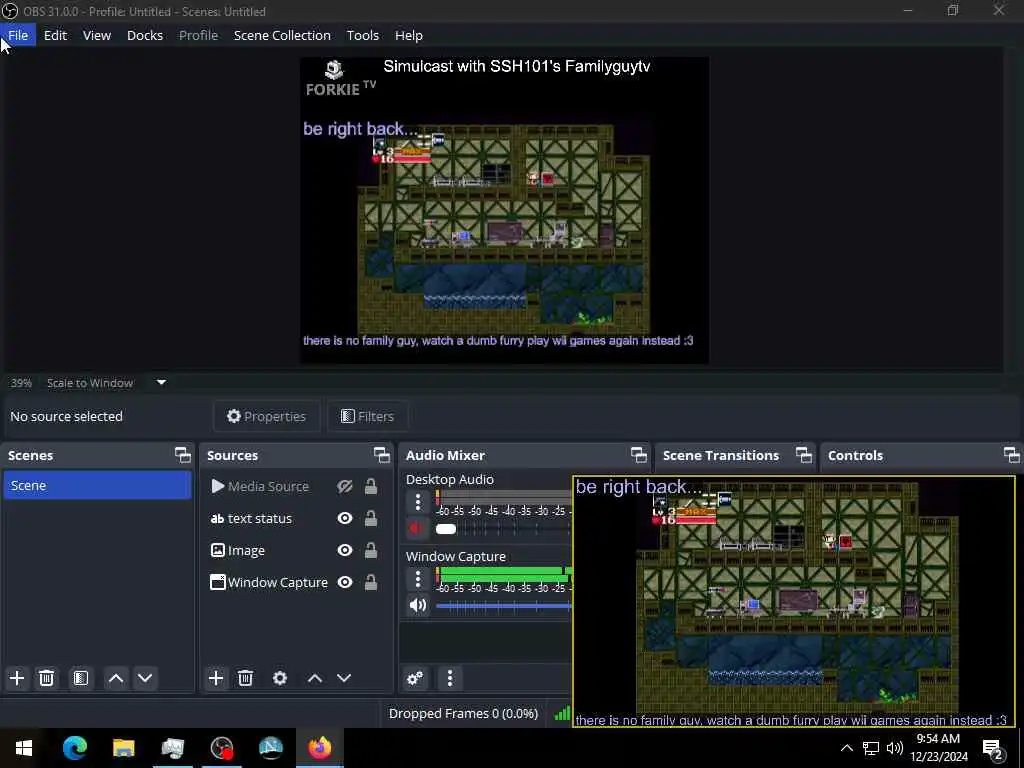
Task: Move source up
Action: [315, 678]
